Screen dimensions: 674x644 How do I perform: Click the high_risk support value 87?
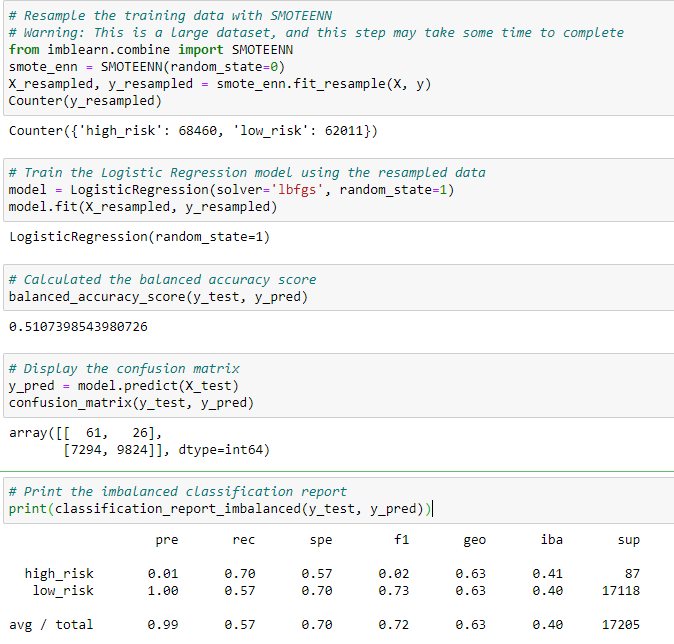click(632, 574)
